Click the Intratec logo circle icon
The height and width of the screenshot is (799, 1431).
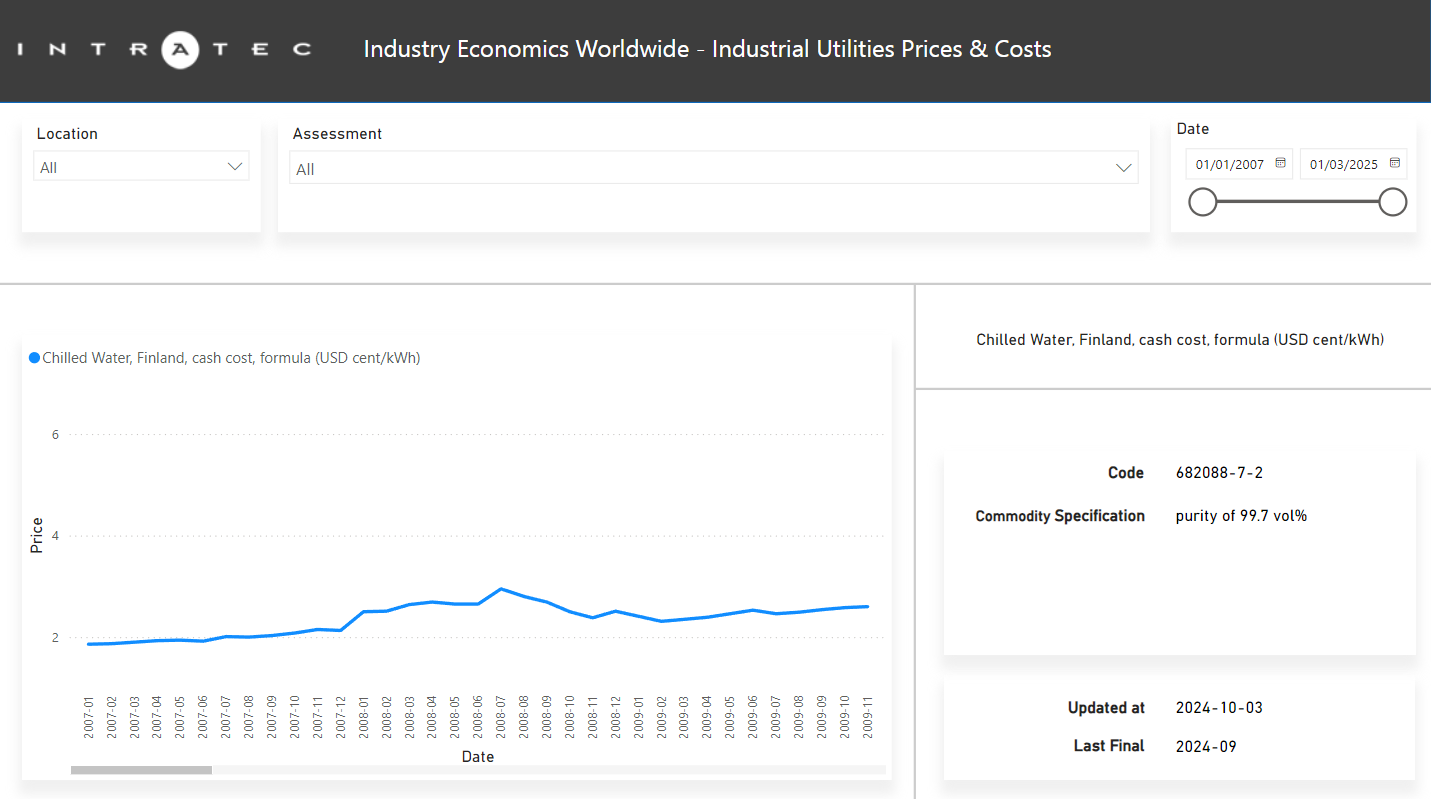pos(181,49)
